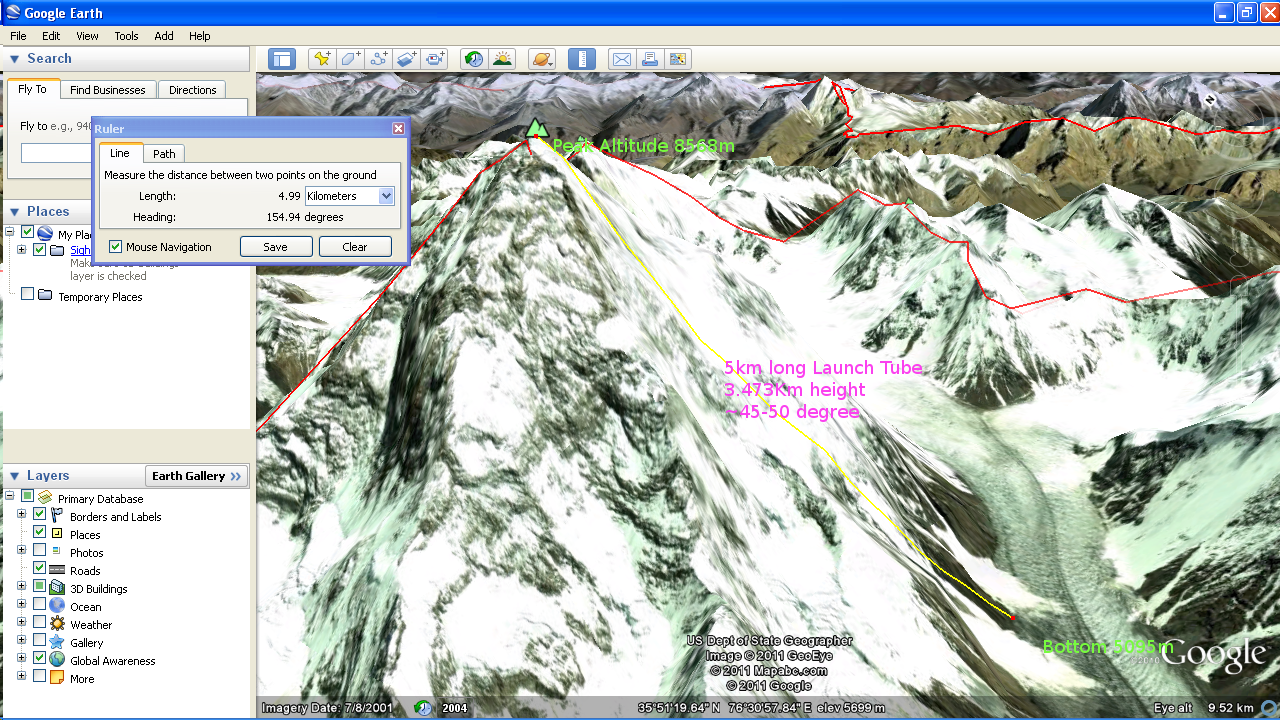Screen dimensions: 1280x720
Task: Click the 3D Buildings layer icon
Action: click(57, 588)
